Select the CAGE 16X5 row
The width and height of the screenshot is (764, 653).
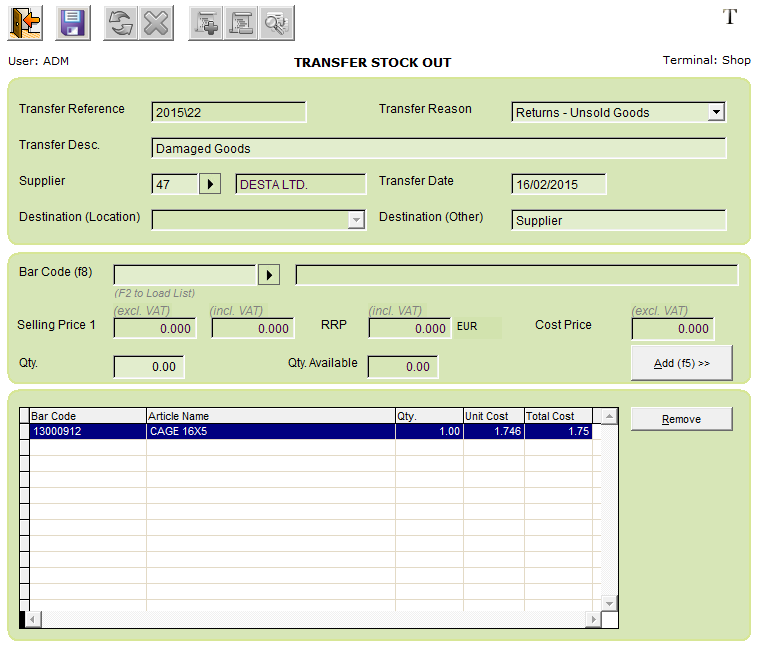tap(270, 432)
